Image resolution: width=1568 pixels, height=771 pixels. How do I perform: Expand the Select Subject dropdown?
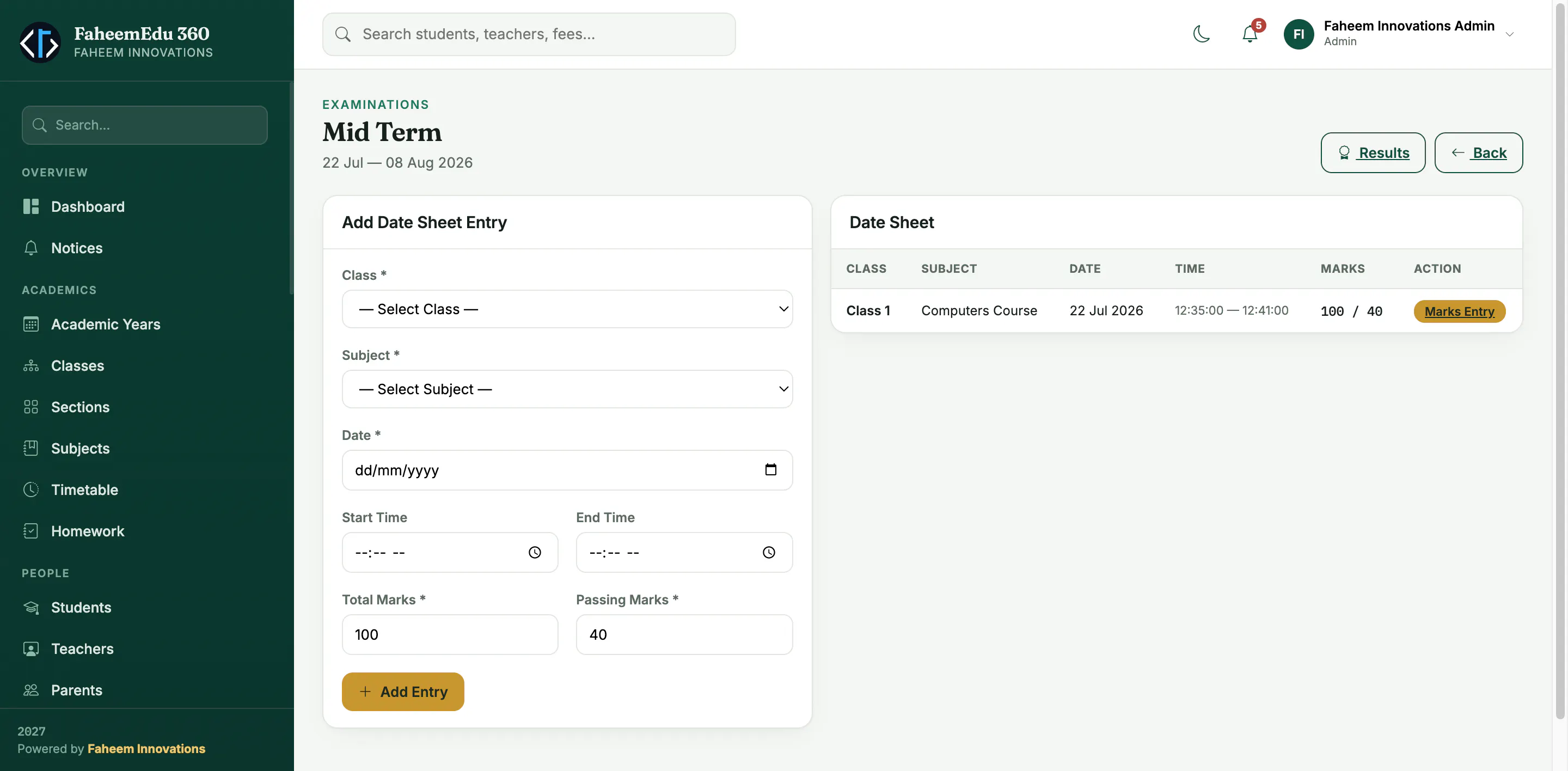point(567,389)
